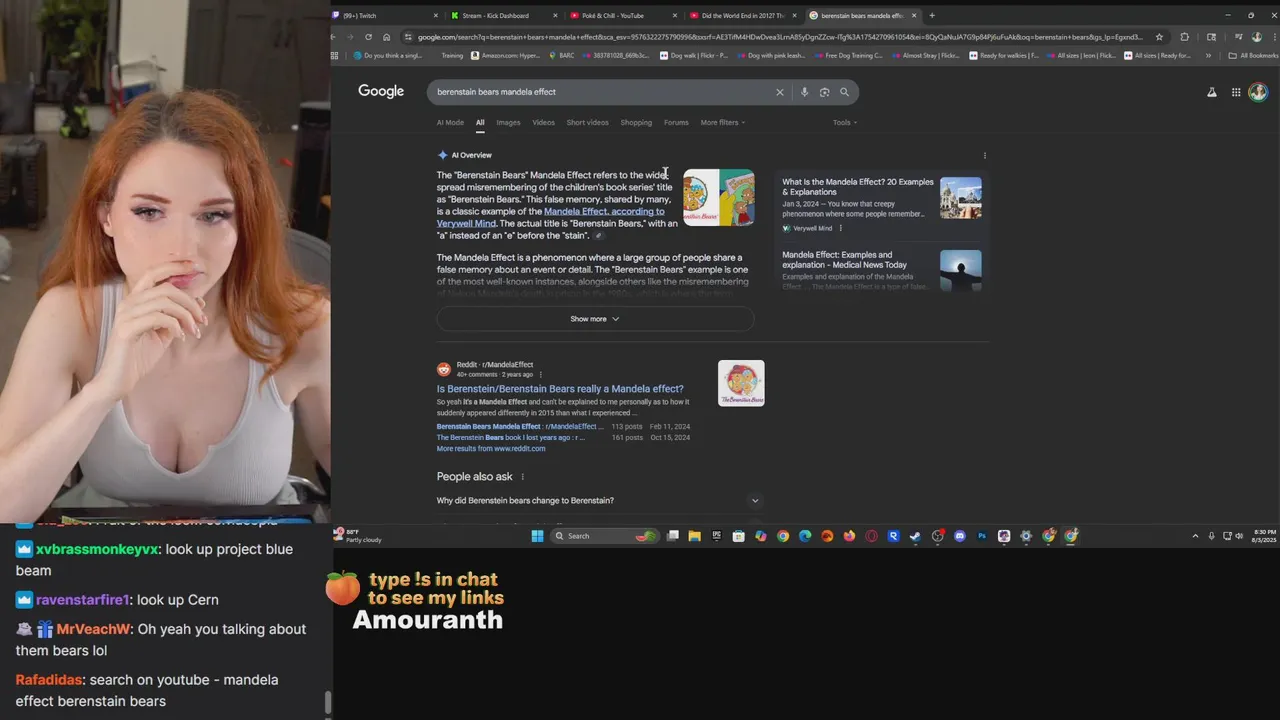Viewport: 1280px width, 720px height.
Task: Open 'More results from www.reddit.com'
Action: tap(491, 449)
